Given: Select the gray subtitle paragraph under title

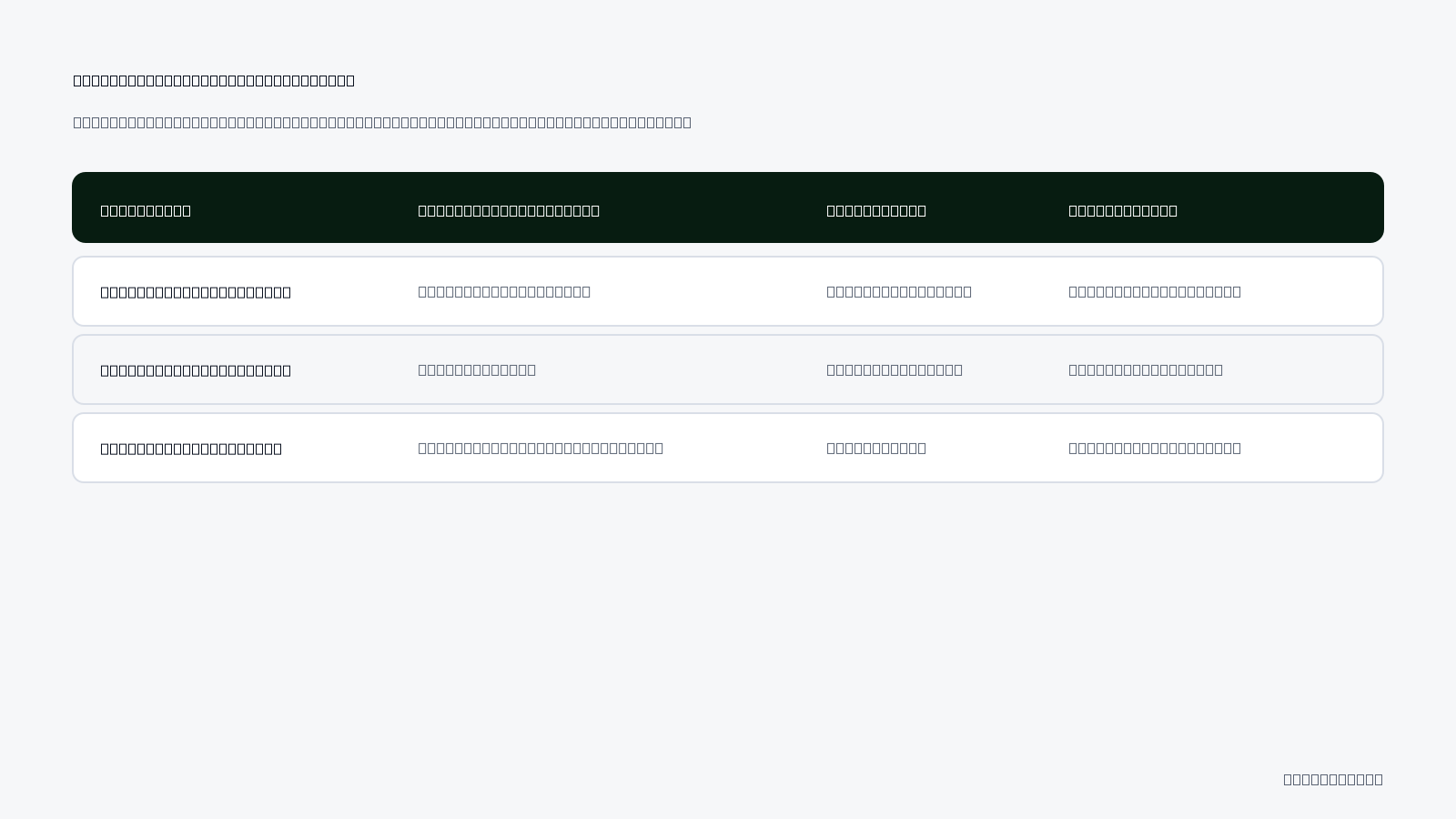Looking at the screenshot, I should [382, 122].
